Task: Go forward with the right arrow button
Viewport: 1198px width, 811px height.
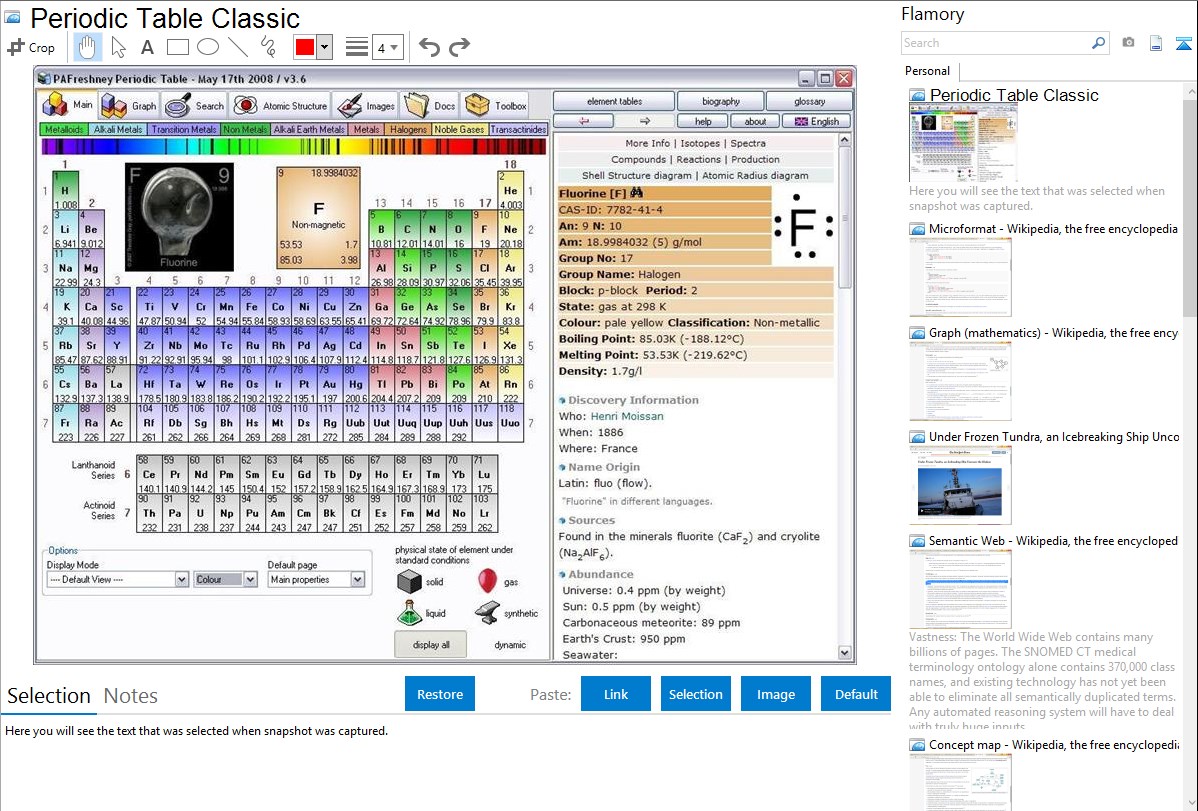Action: 645,122
